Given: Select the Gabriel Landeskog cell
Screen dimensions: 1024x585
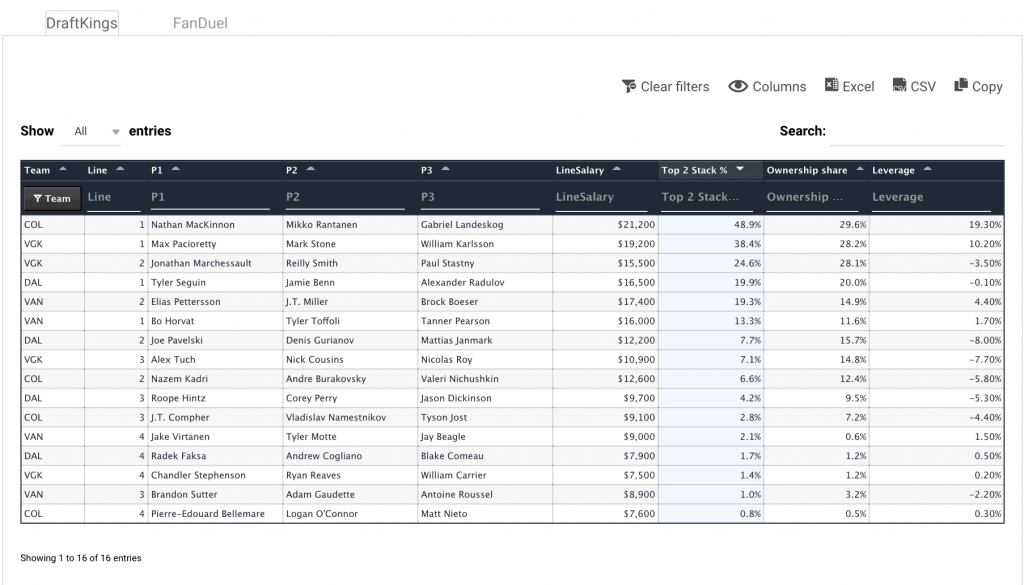Looking at the screenshot, I should 485,225.
